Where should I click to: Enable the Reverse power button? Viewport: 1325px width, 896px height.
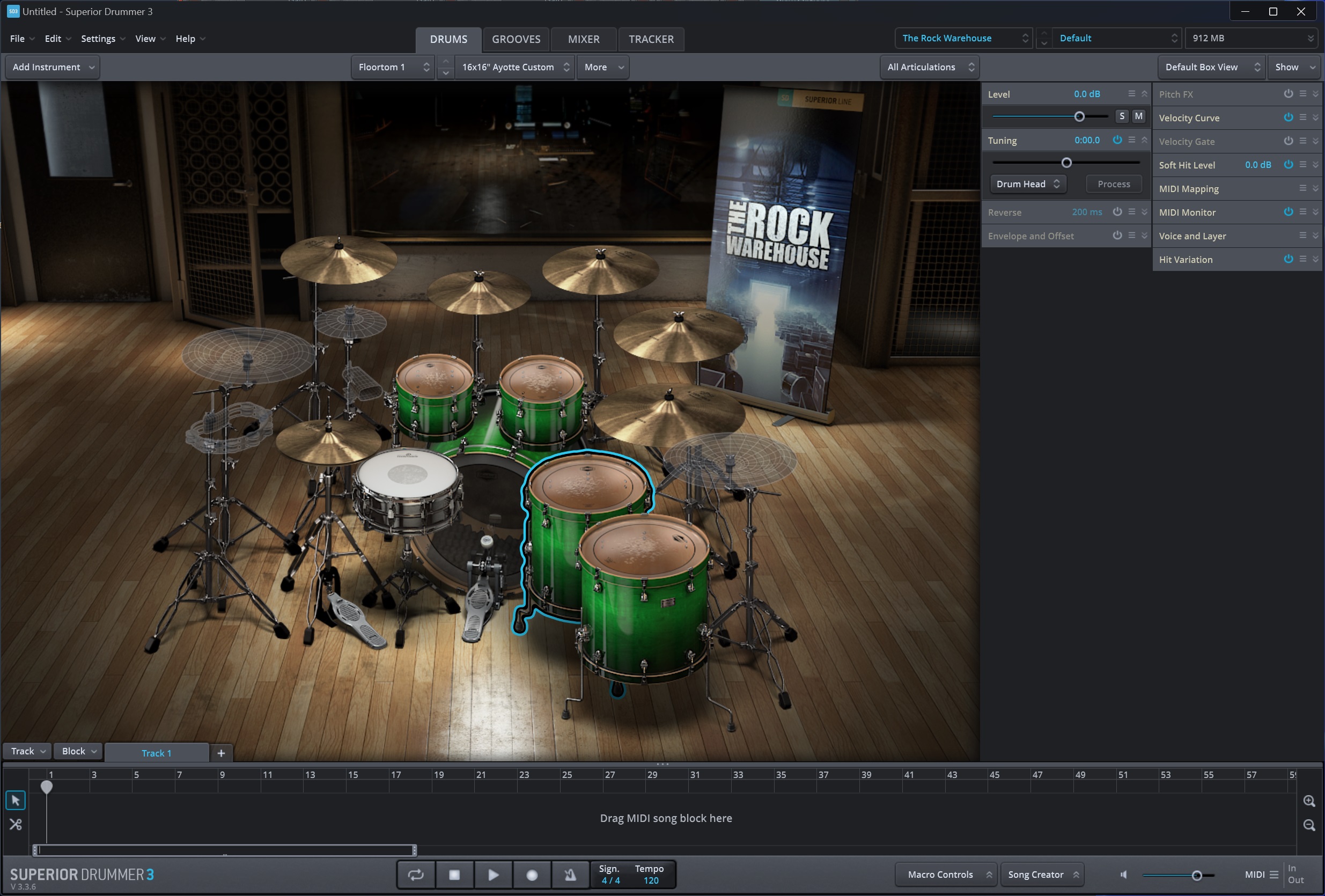pos(1117,211)
